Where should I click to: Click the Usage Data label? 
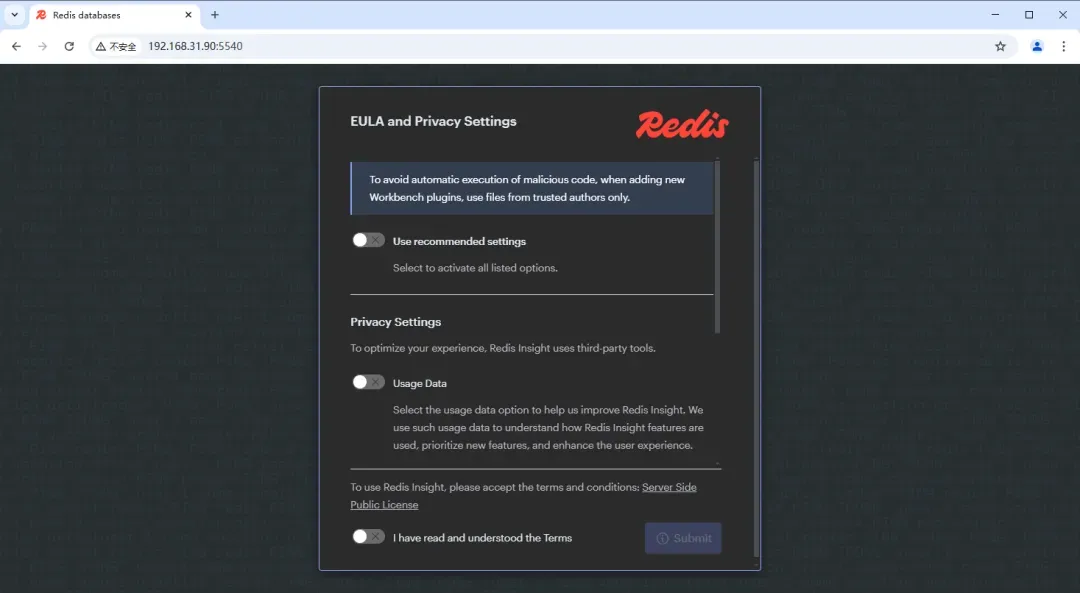point(419,383)
